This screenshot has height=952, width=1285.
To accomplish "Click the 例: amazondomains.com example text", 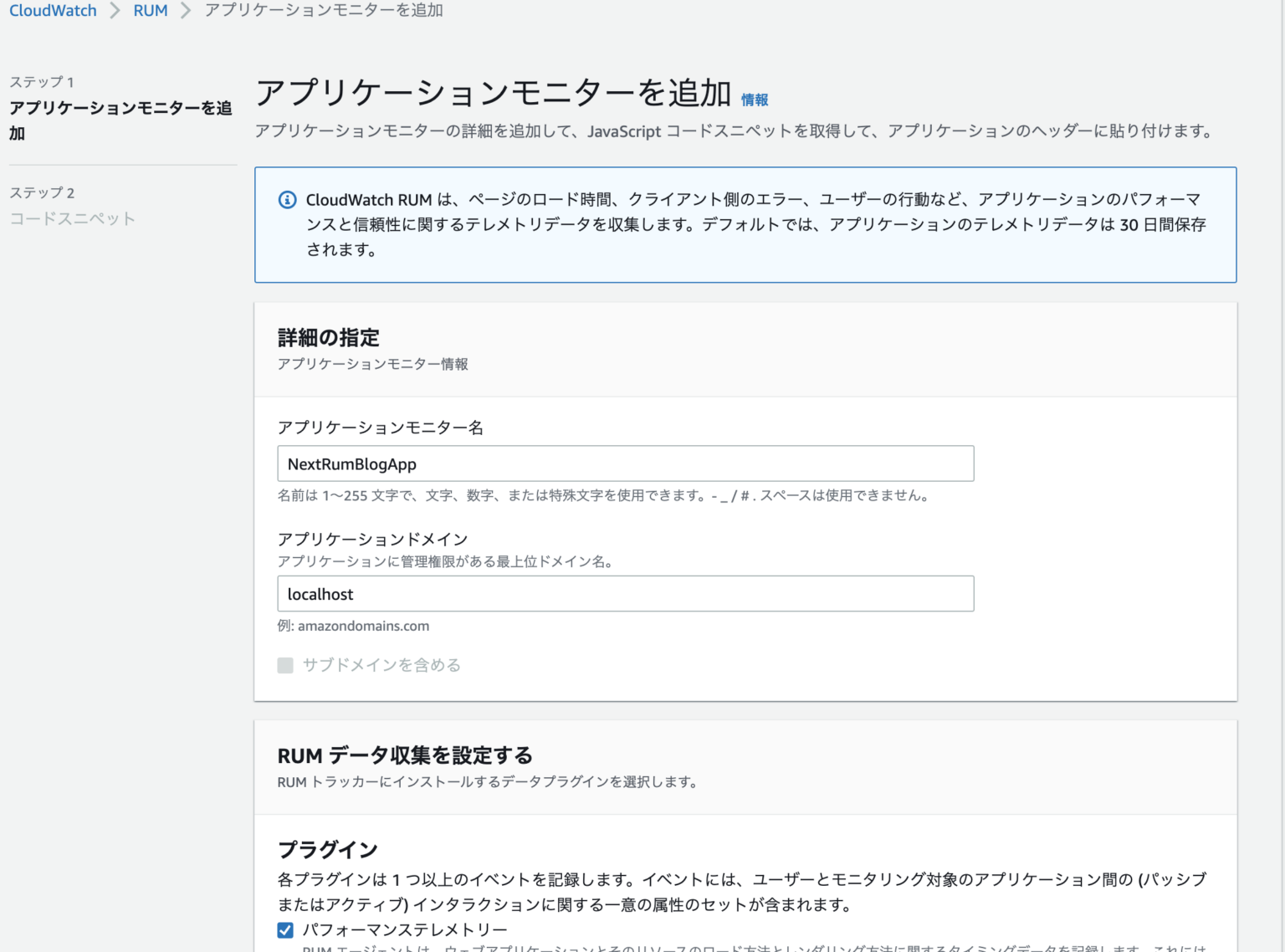I will [x=353, y=626].
